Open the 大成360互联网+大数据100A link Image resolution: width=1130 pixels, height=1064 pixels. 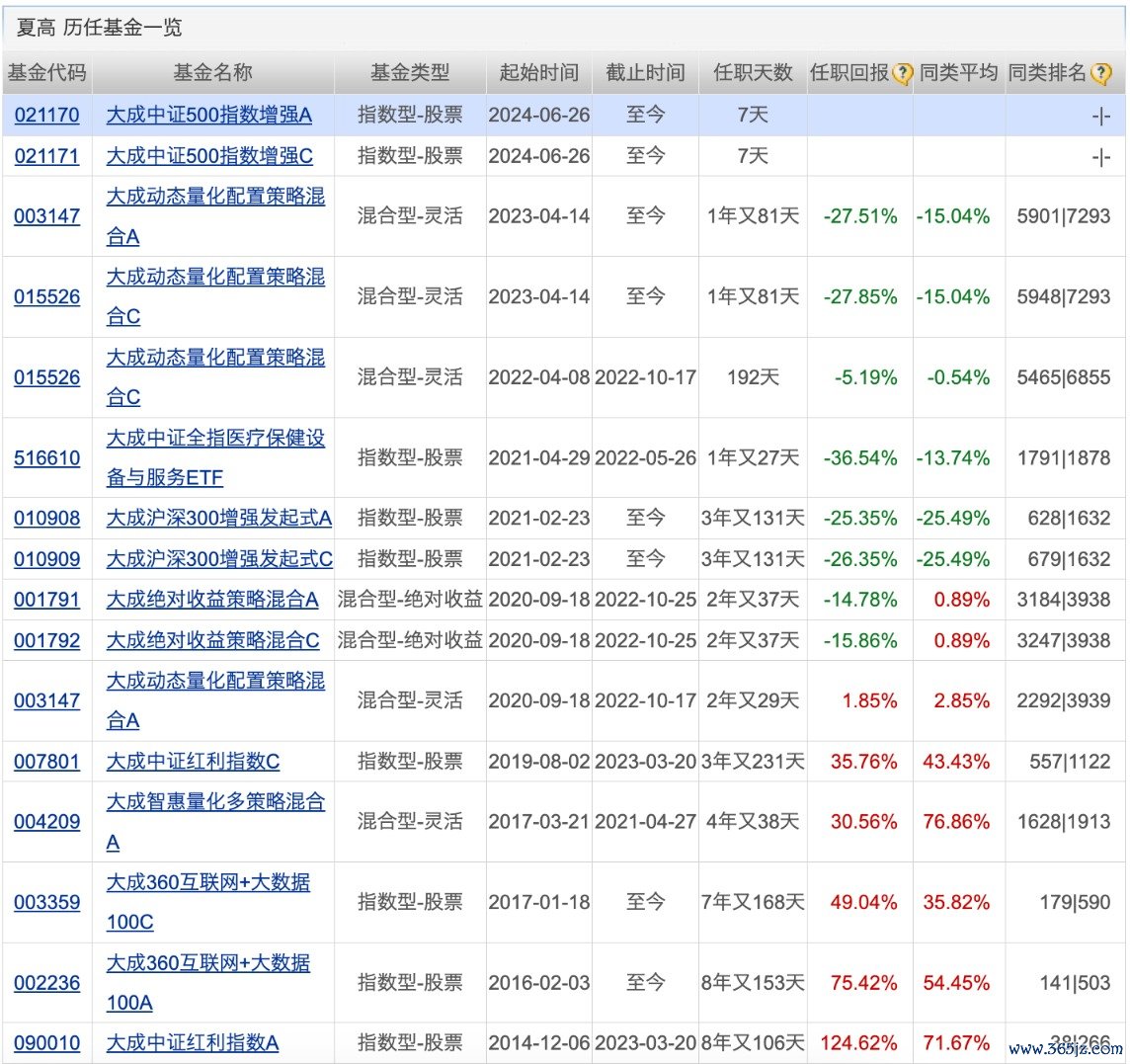coord(207,963)
